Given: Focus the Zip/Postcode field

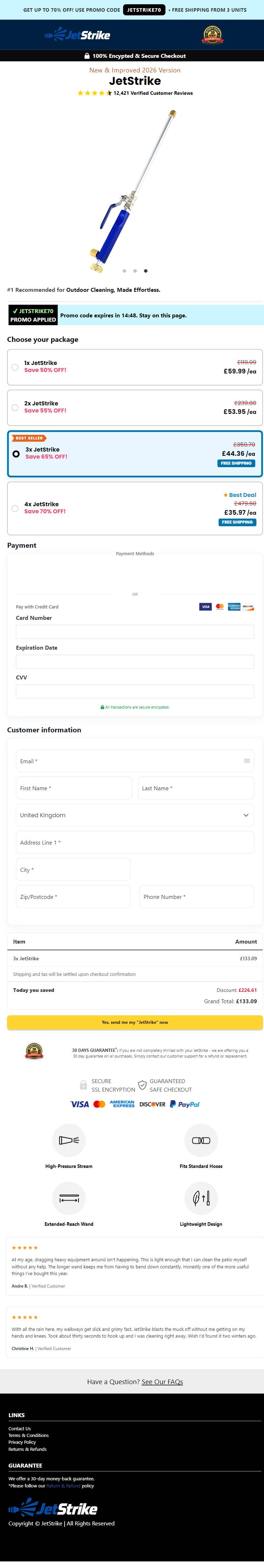Looking at the screenshot, I should (73, 897).
